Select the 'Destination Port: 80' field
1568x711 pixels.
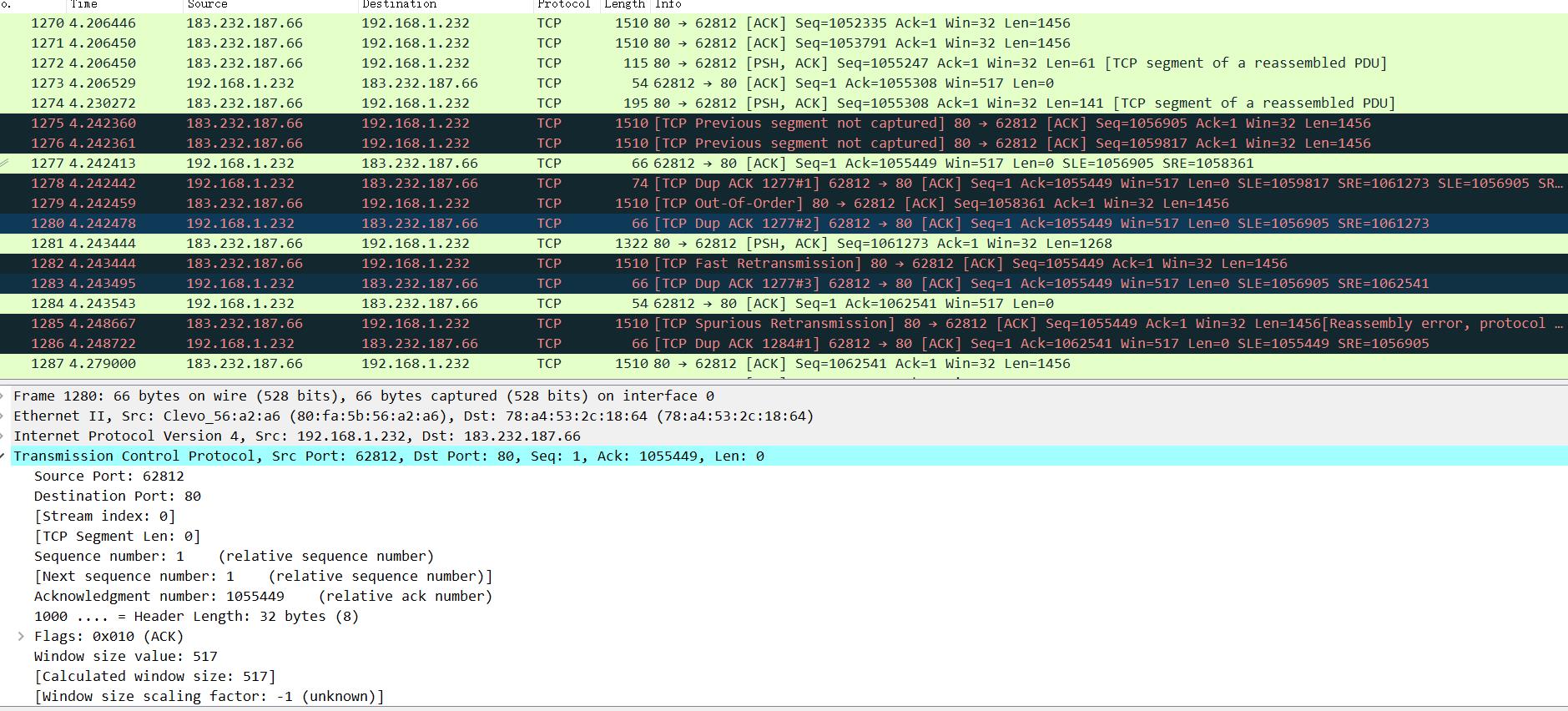pos(118,497)
